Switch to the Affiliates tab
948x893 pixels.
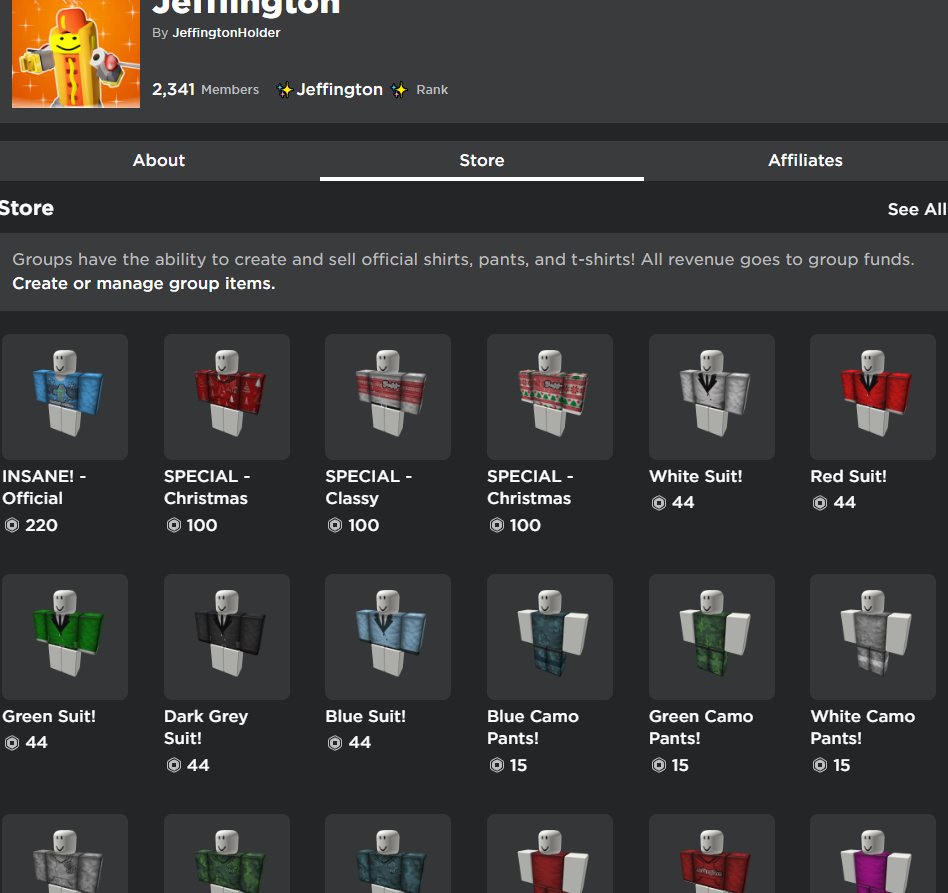(x=805, y=160)
